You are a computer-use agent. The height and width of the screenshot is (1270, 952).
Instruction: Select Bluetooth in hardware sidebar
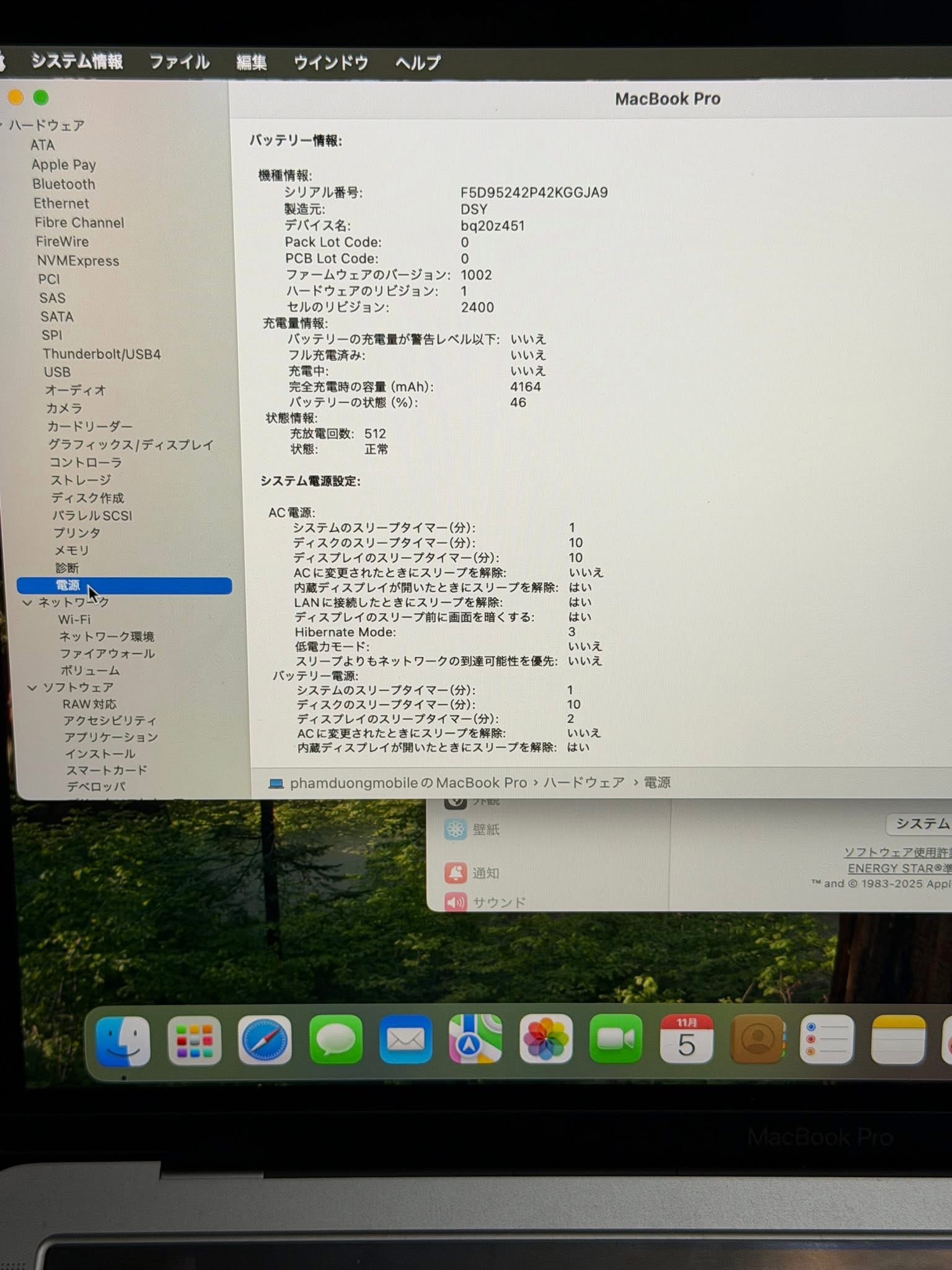(64, 184)
